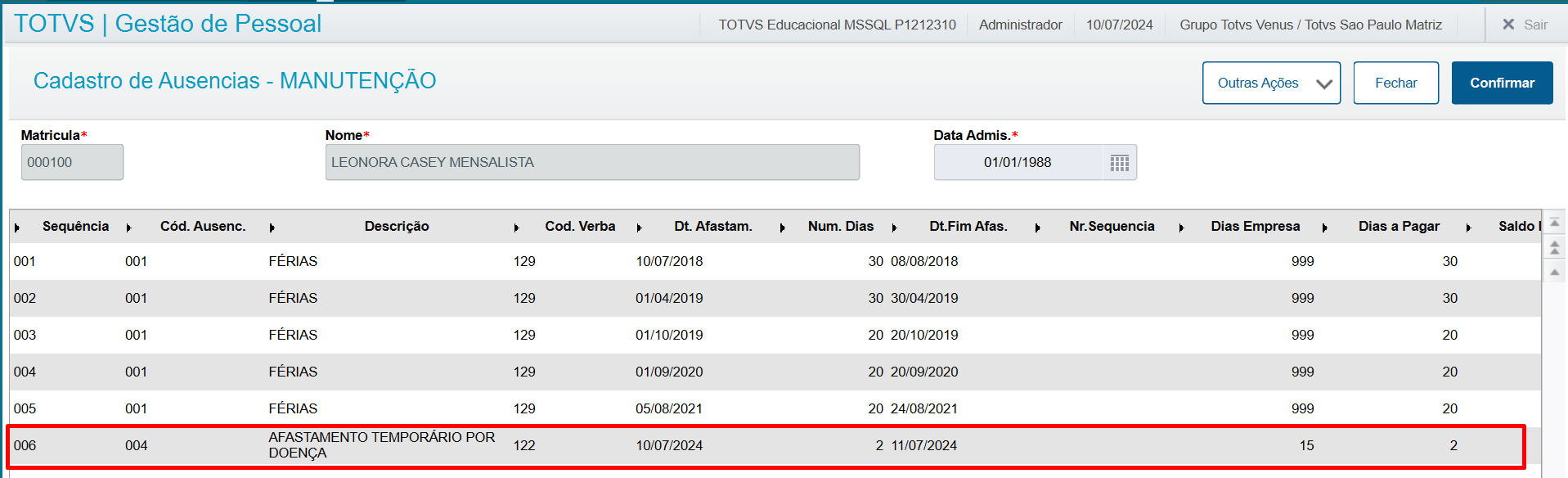Click date cell 10/07/2024 in row 006

pyautogui.click(x=669, y=445)
